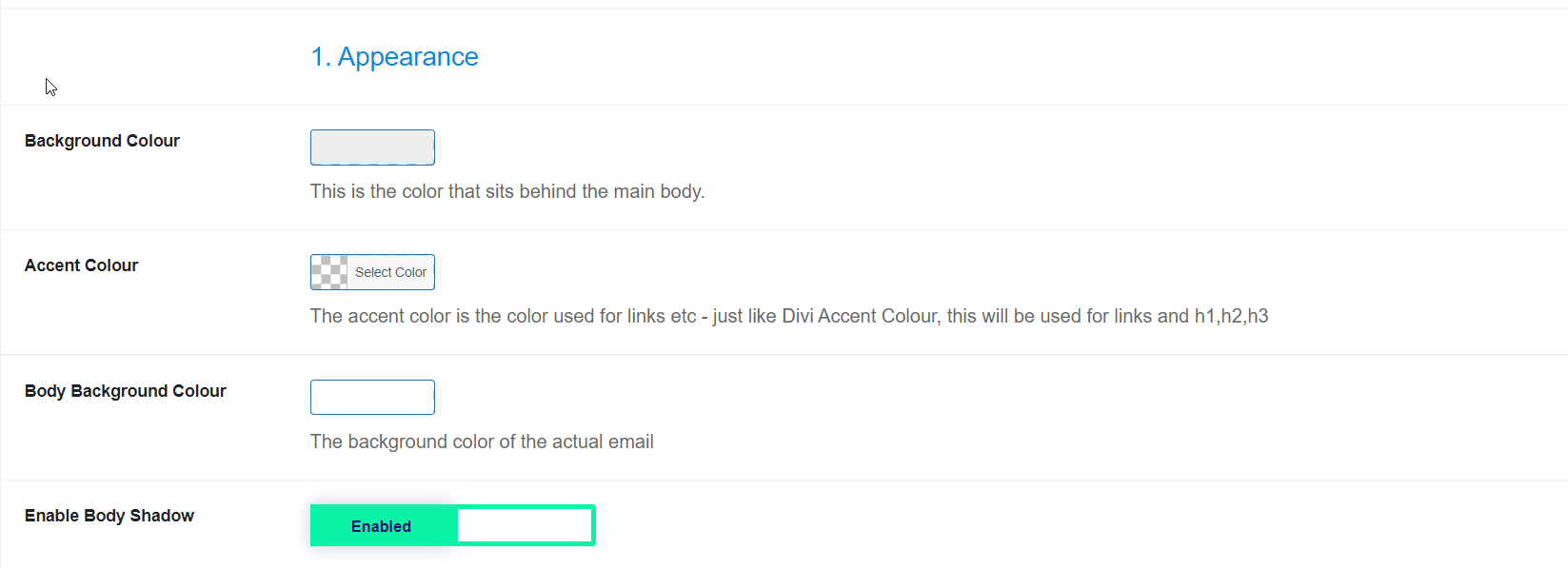
Task: Open the Background Colour picker swatch
Action: point(372,147)
